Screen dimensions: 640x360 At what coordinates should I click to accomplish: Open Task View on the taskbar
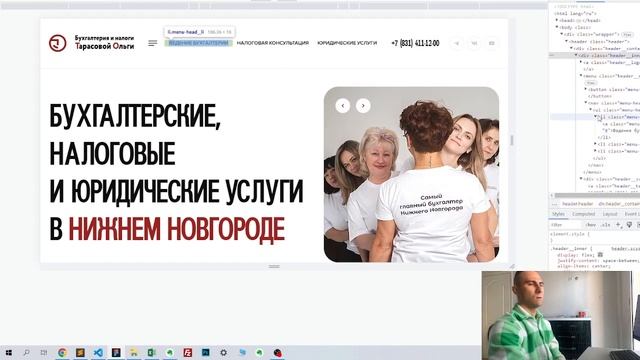click(x=44, y=353)
